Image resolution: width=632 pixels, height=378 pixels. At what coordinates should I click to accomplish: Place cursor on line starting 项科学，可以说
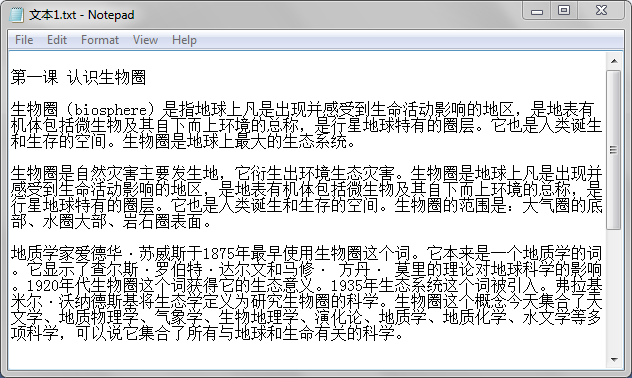207,334
